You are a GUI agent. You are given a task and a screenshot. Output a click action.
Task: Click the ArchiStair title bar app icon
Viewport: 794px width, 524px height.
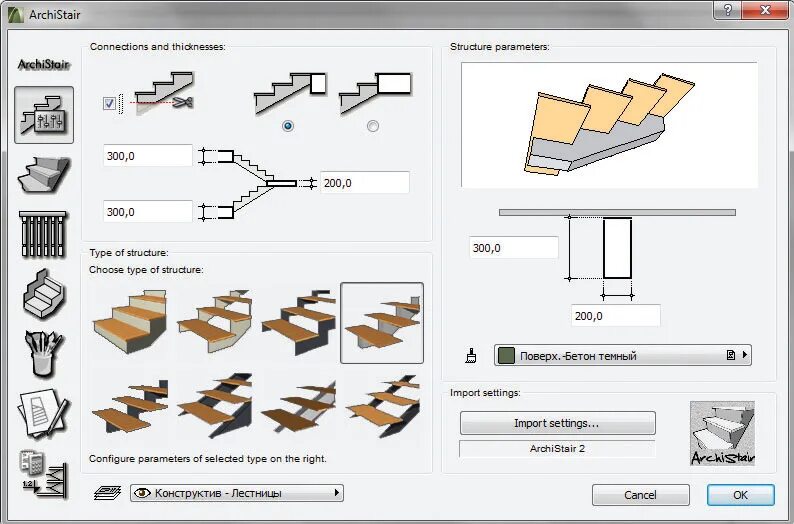pyautogui.click(x=16, y=14)
